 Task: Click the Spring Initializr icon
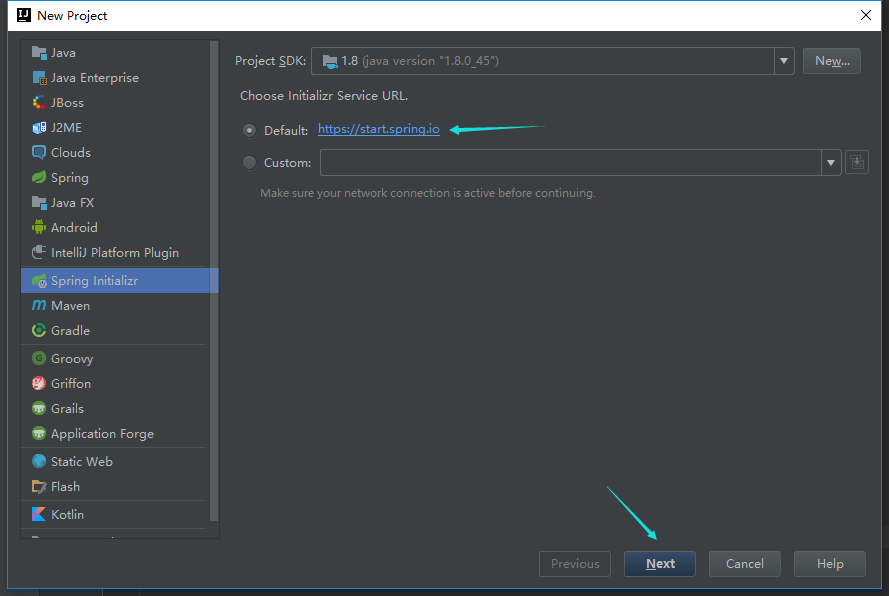[39, 281]
